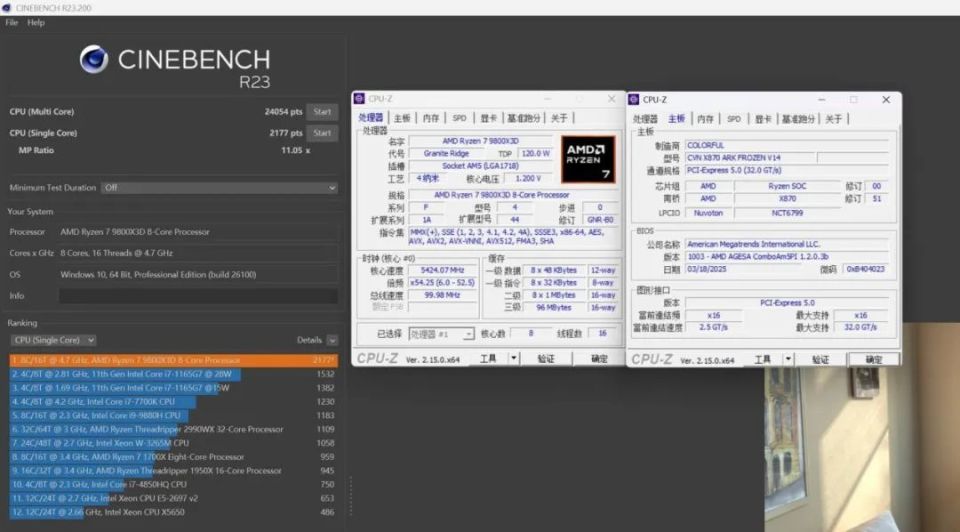Click the AMD Ryzen 7 logo badge
Viewport: 960px width, 532px height.
click(588, 159)
